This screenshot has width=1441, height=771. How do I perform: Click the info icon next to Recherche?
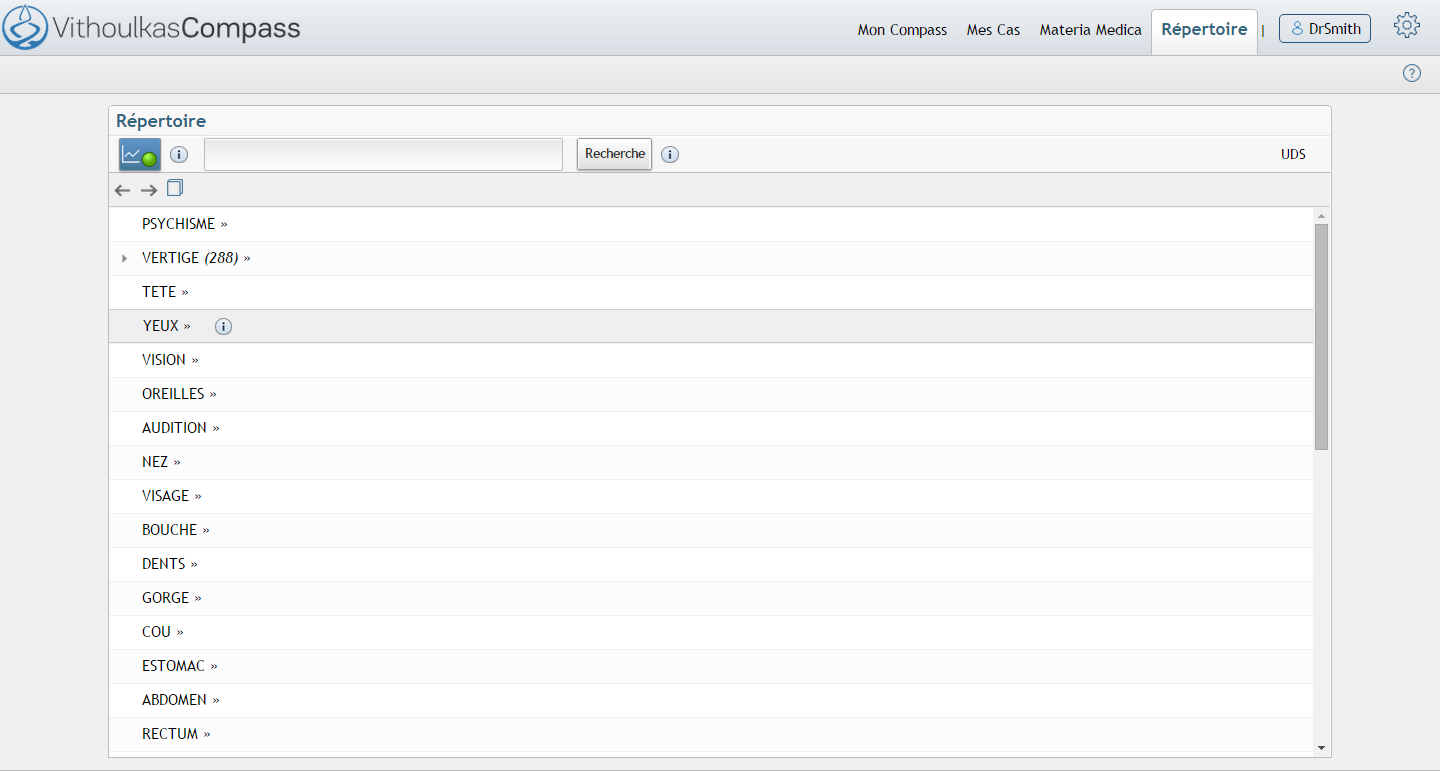tap(670, 155)
